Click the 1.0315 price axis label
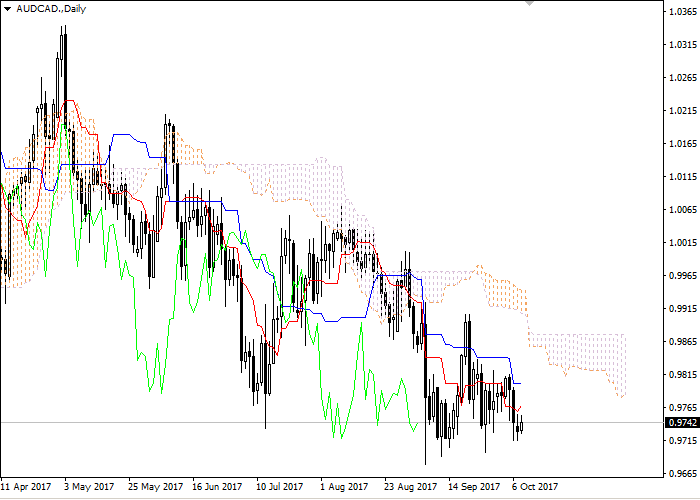700x500 pixels. pos(683,45)
